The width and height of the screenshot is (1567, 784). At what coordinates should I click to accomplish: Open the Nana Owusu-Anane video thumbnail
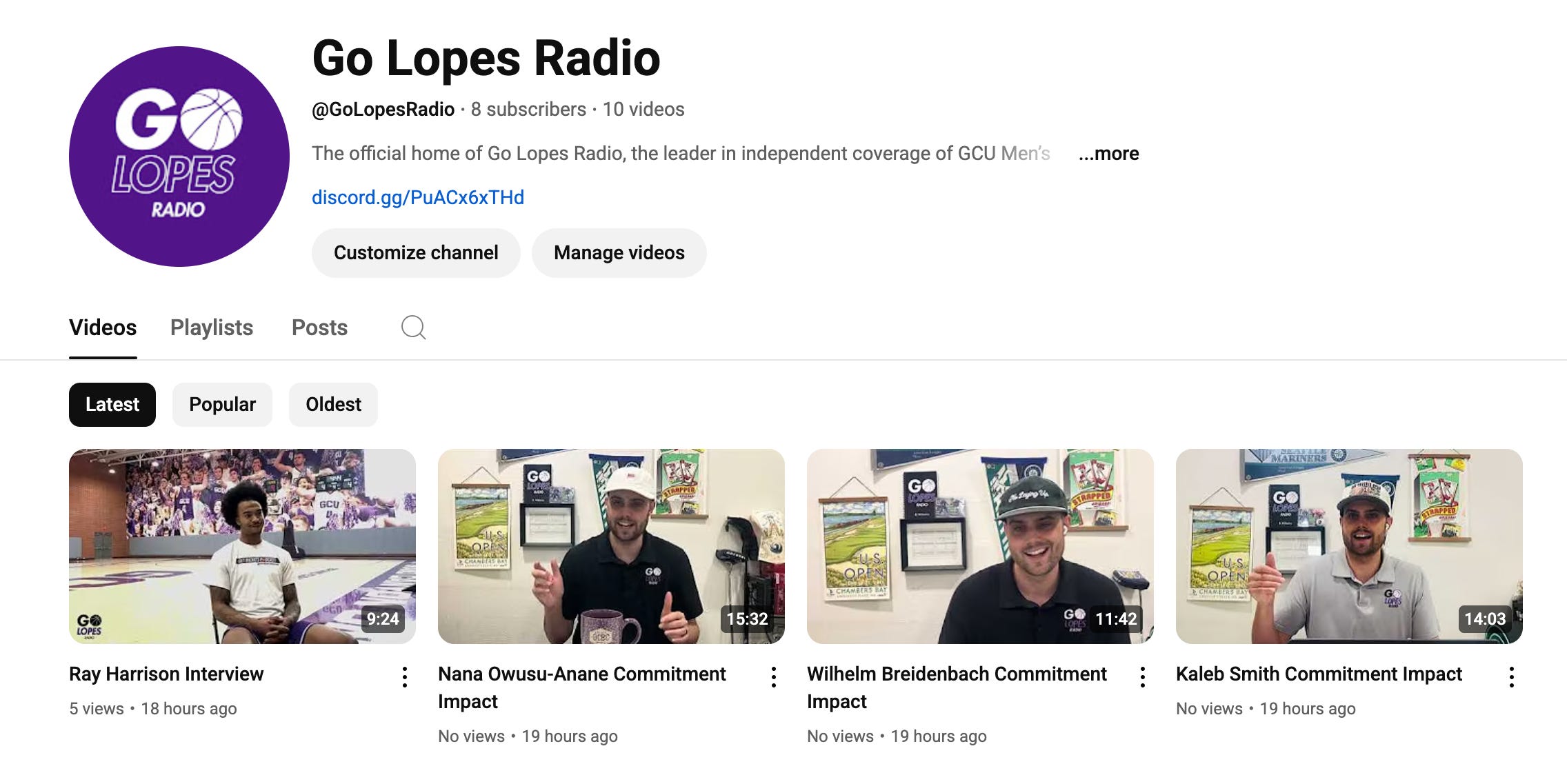[611, 546]
